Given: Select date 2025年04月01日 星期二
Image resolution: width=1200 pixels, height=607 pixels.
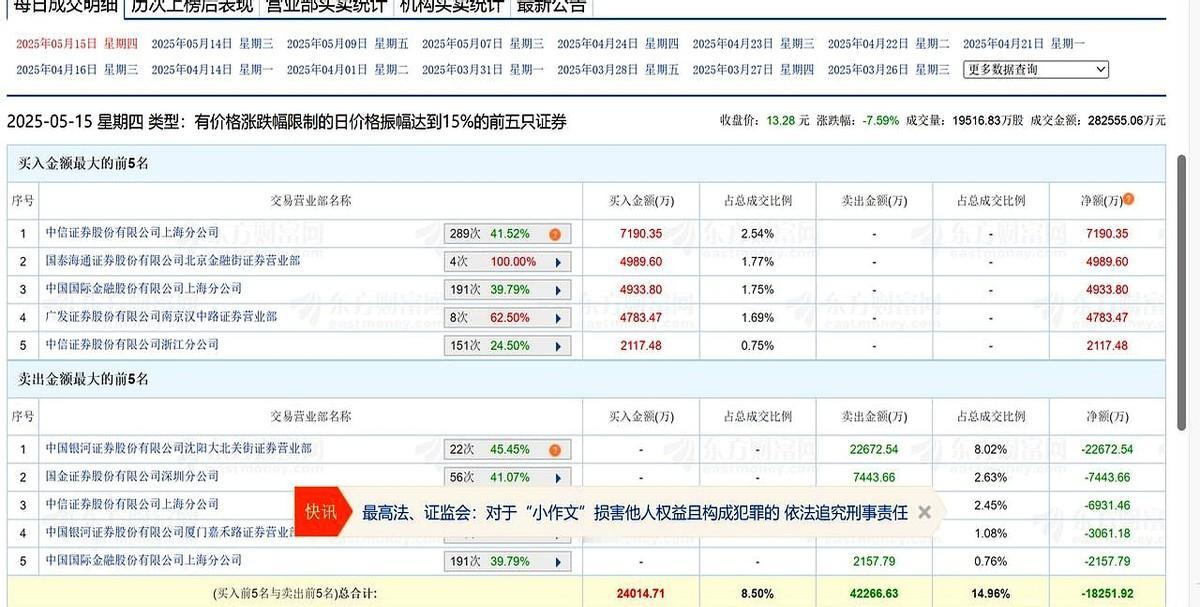Looking at the screenshot, I should 347,70.
